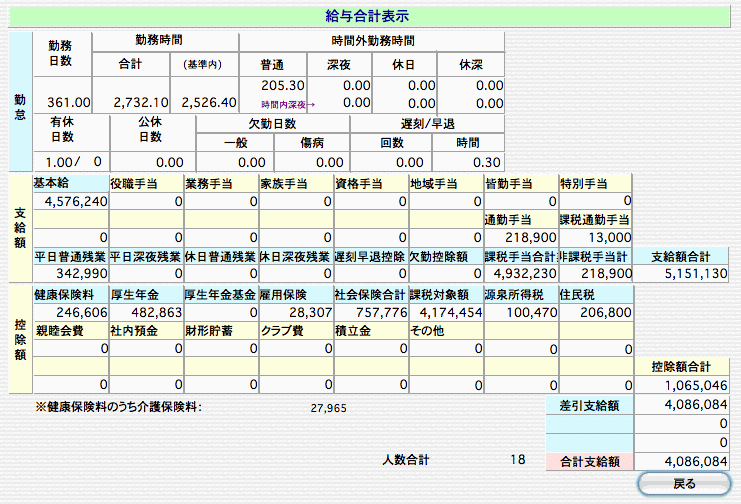Screen dimensions: 741x504
Task: Select the 平日普通残業 amount 342,990
Action: [x=70, y=273]
